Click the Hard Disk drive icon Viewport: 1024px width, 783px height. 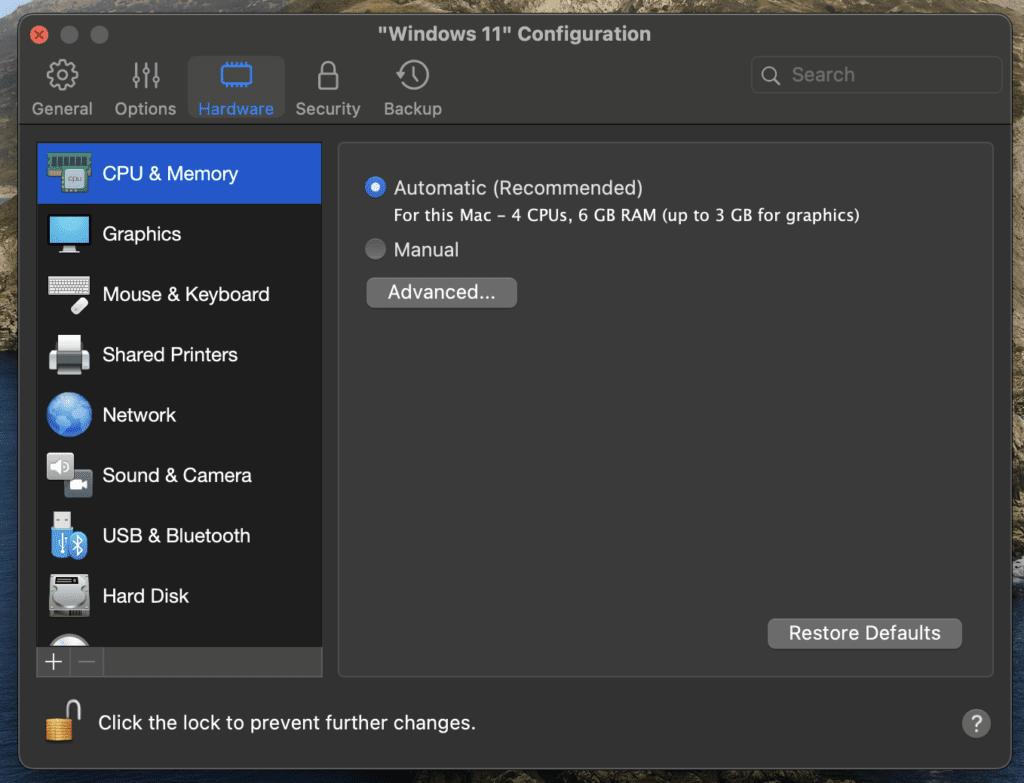pyautogui.click(x=69, y=596)
